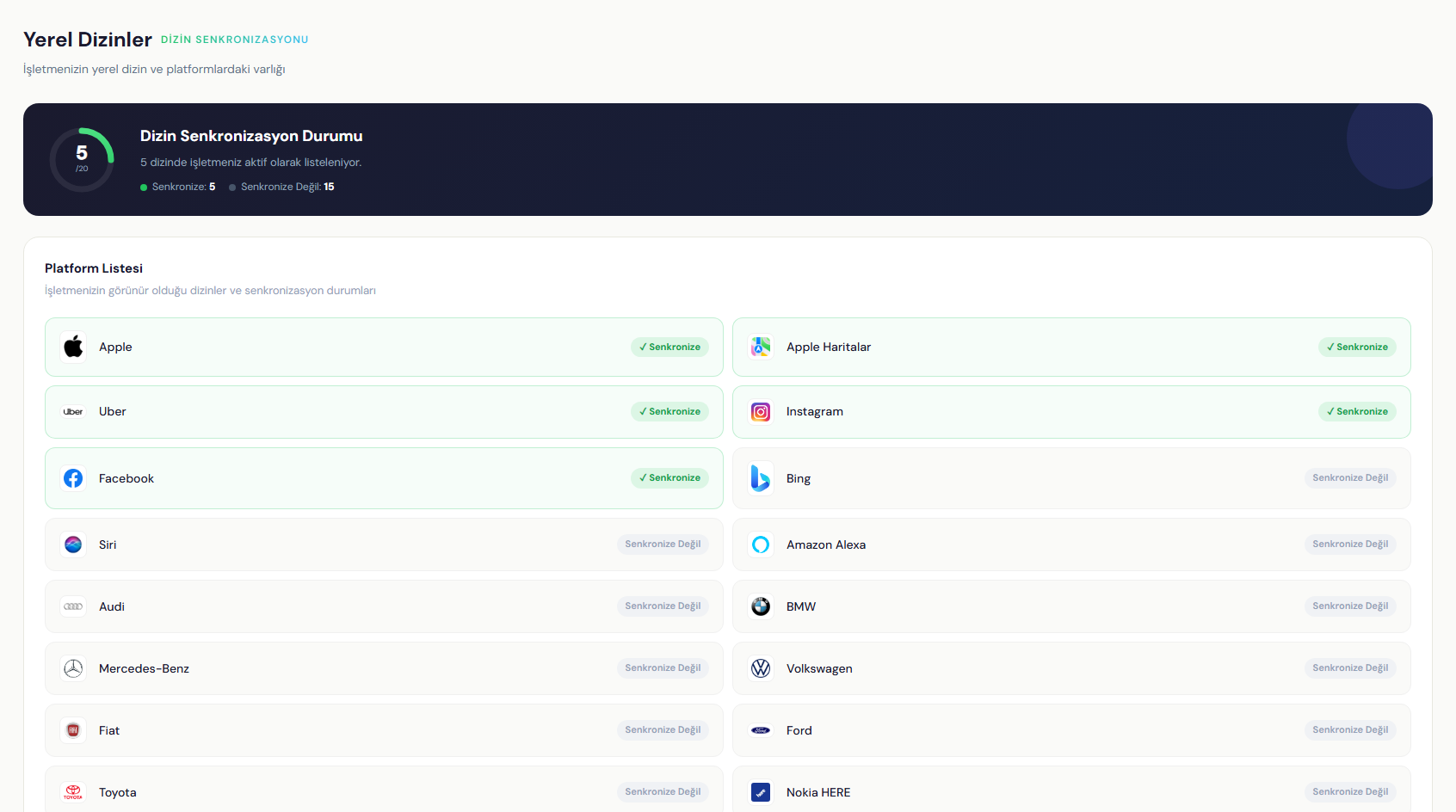This screenshot has width=1456, height=812.
Task: Click the "Facebook" platform name
Action: (126, 478)
